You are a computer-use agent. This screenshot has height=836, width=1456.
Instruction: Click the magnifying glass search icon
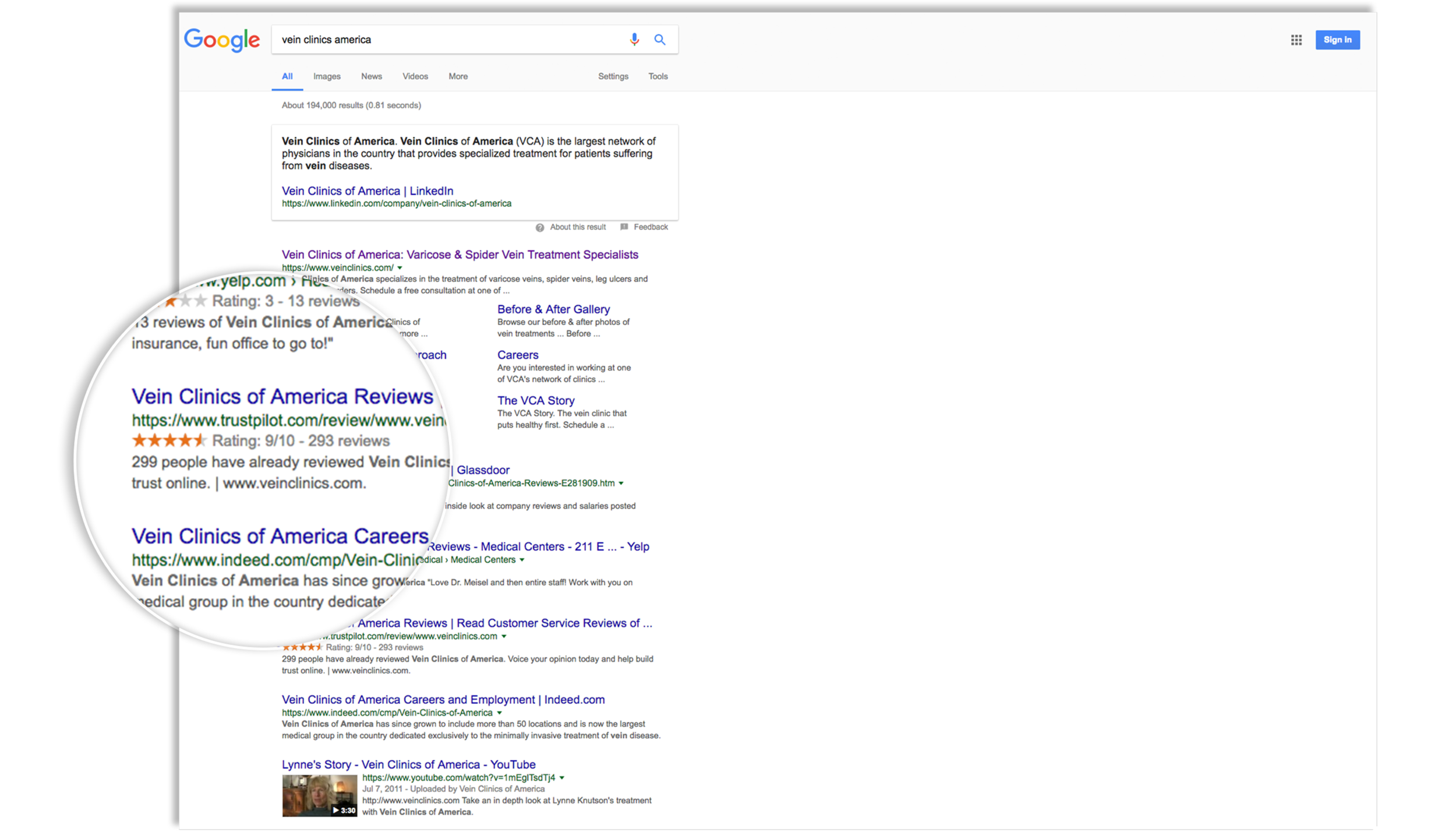(x=659, y=40)
